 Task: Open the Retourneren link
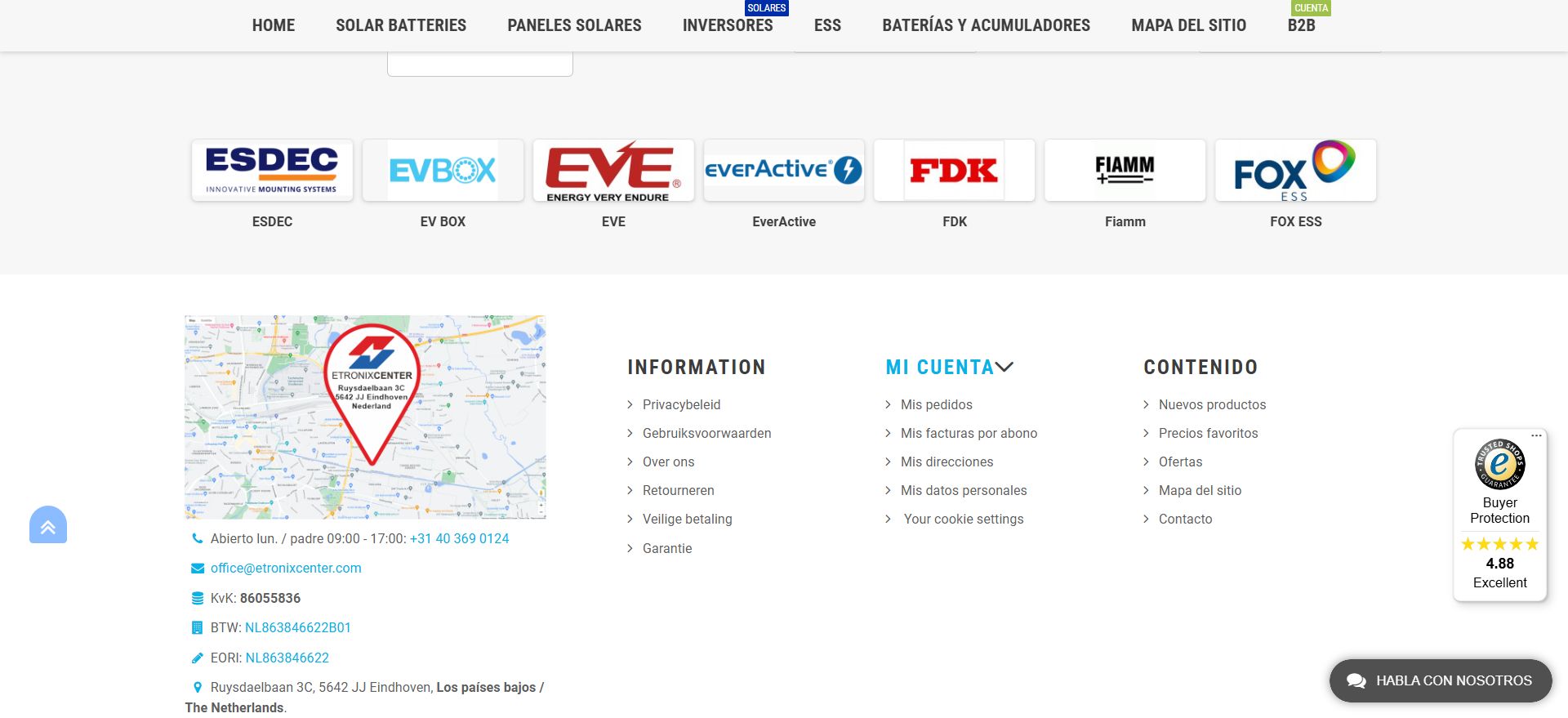(678, 491)
